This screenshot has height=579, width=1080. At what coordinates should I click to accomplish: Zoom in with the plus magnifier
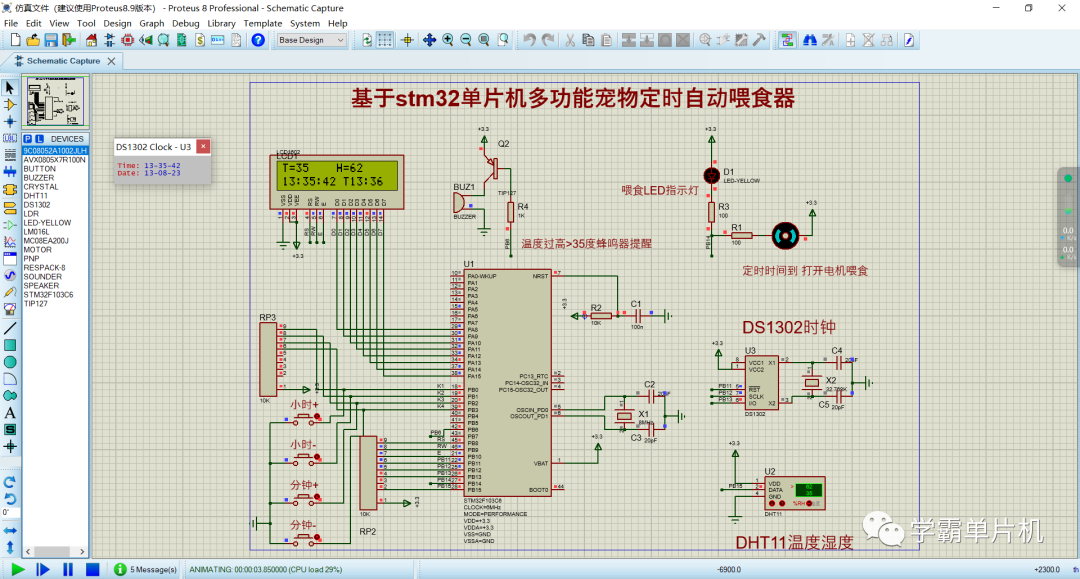pos(448,40)
